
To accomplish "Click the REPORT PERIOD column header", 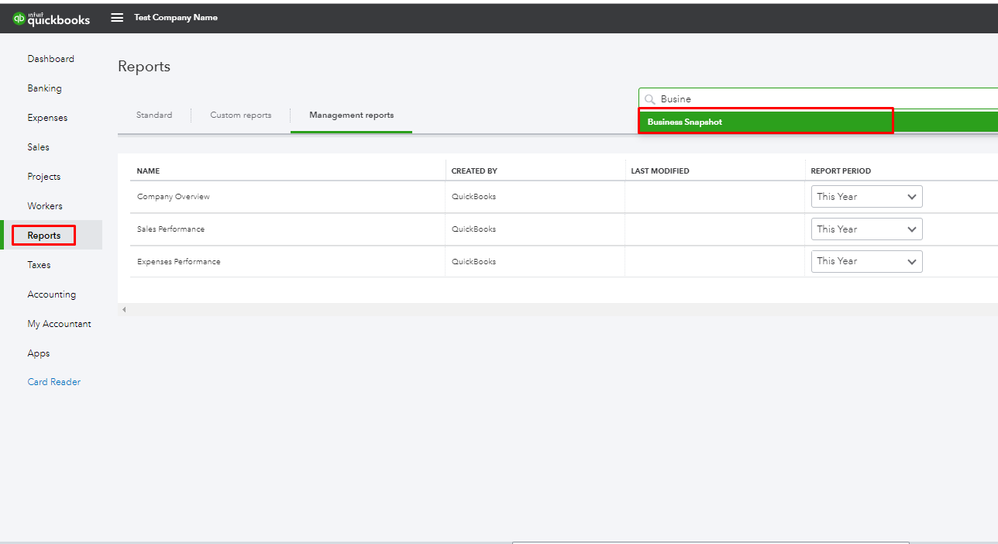I will [x=841, y=171].
